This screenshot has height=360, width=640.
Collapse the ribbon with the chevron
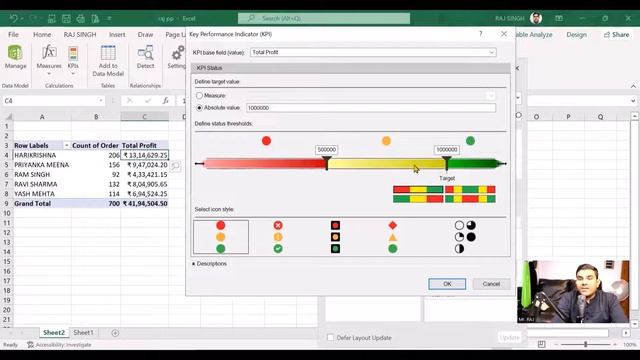click(x=633, y=86)
